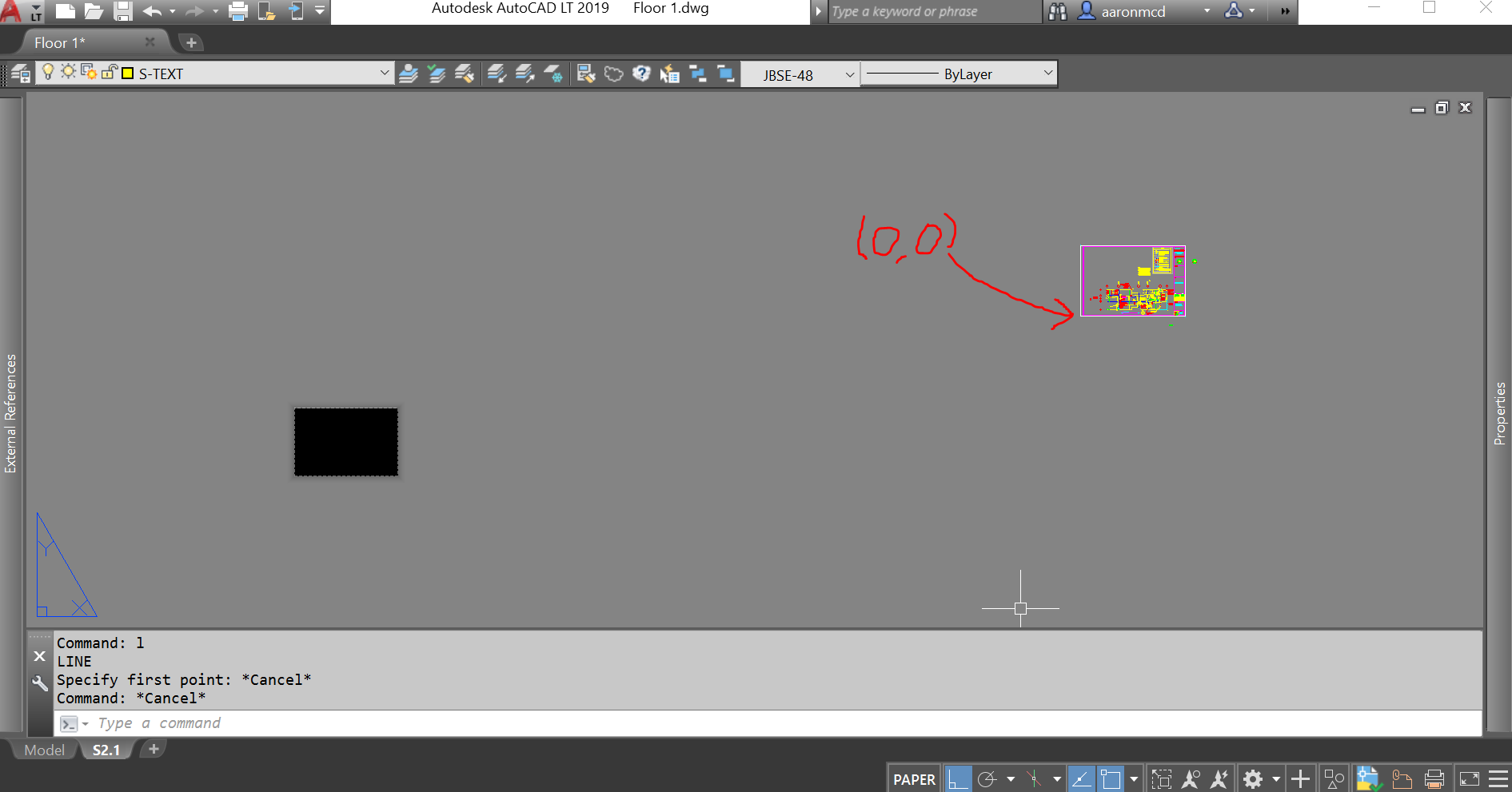Screen dimensions: 1512x792
Task: Toggle Isometric Drafting in the status bar
Action: pos(1034,778)
